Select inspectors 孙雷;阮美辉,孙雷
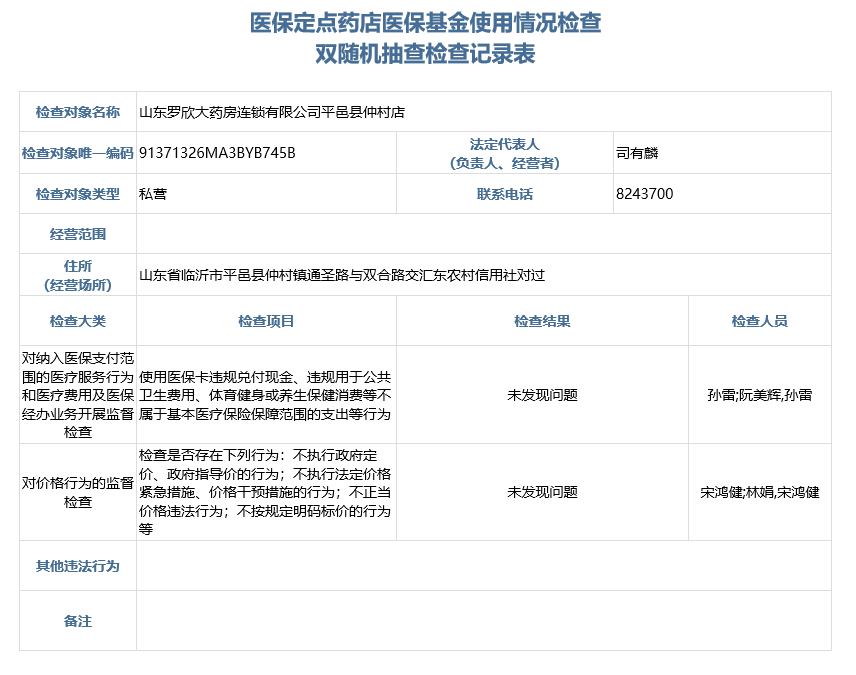 (759, 395)
